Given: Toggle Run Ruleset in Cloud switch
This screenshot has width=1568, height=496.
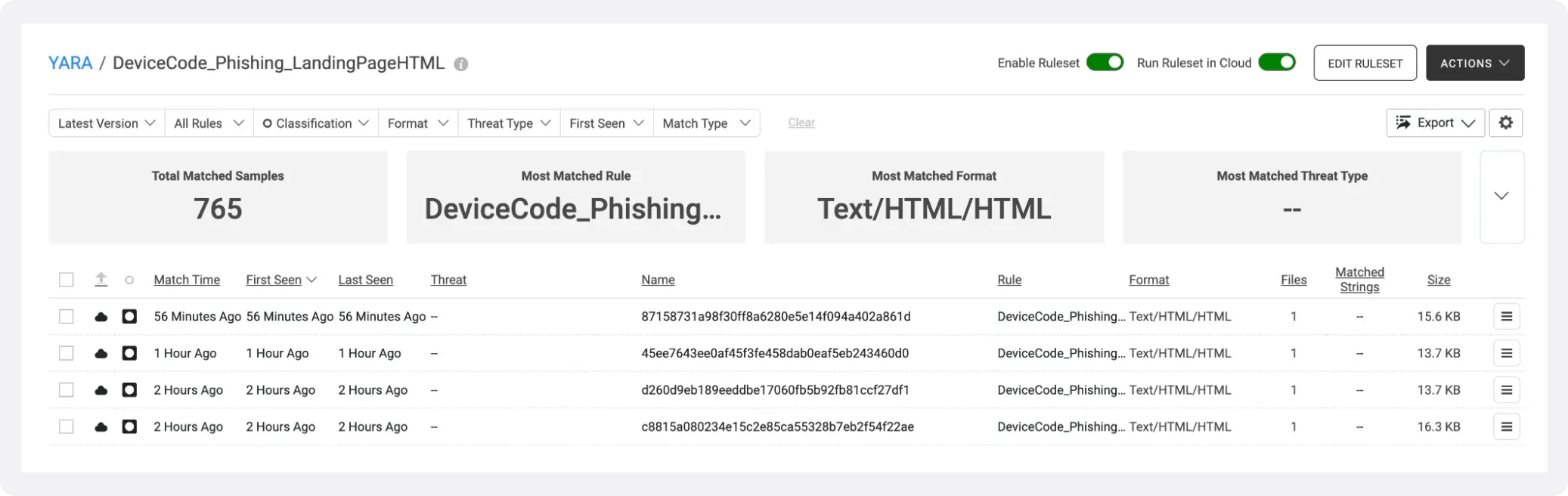Looking at the screenshot, I should click(1276, 63).
